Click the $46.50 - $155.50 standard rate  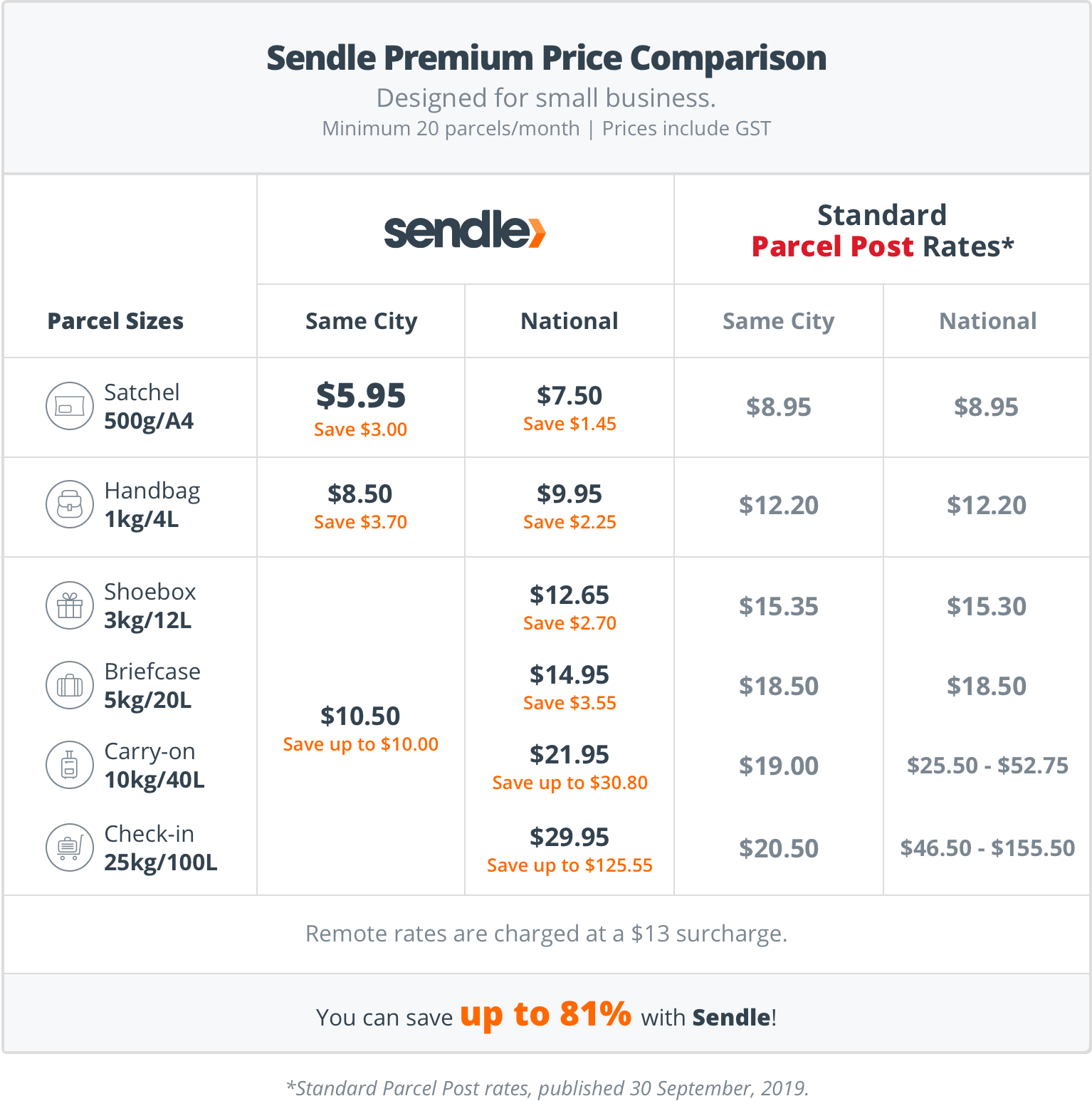click(x=987, y=848)
